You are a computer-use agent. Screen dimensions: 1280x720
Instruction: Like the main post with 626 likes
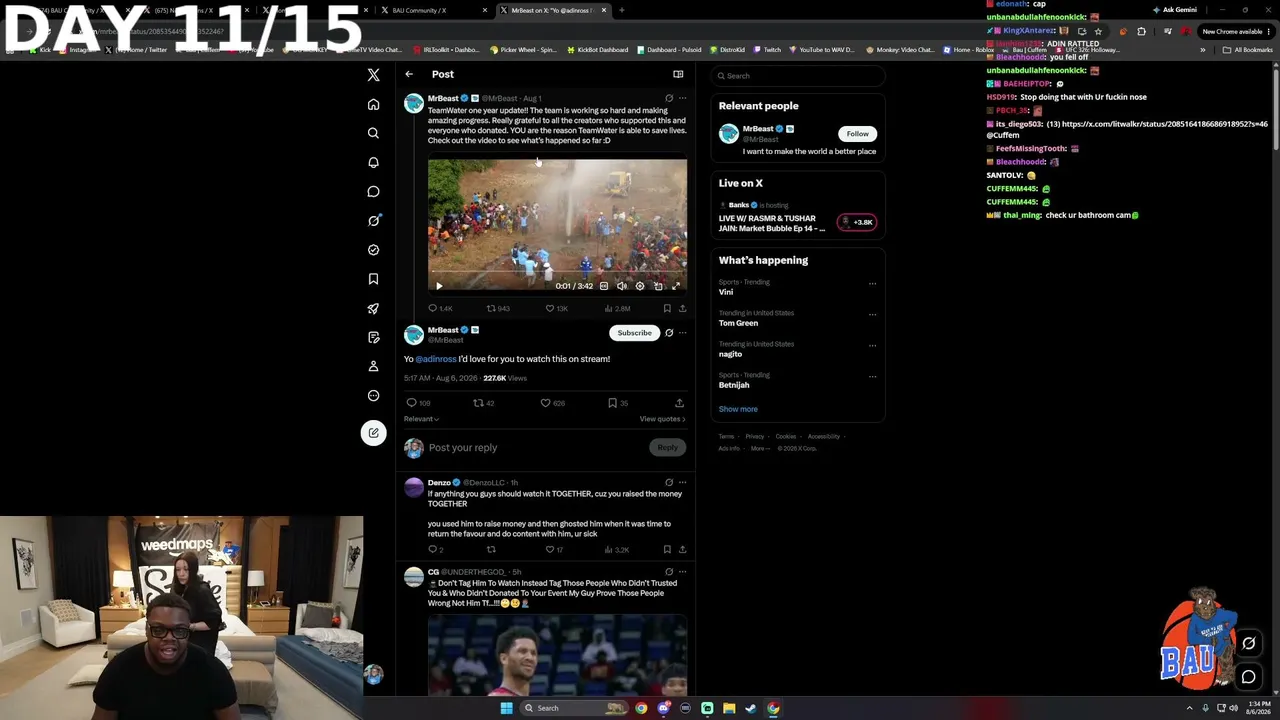(x=553, y=403)
